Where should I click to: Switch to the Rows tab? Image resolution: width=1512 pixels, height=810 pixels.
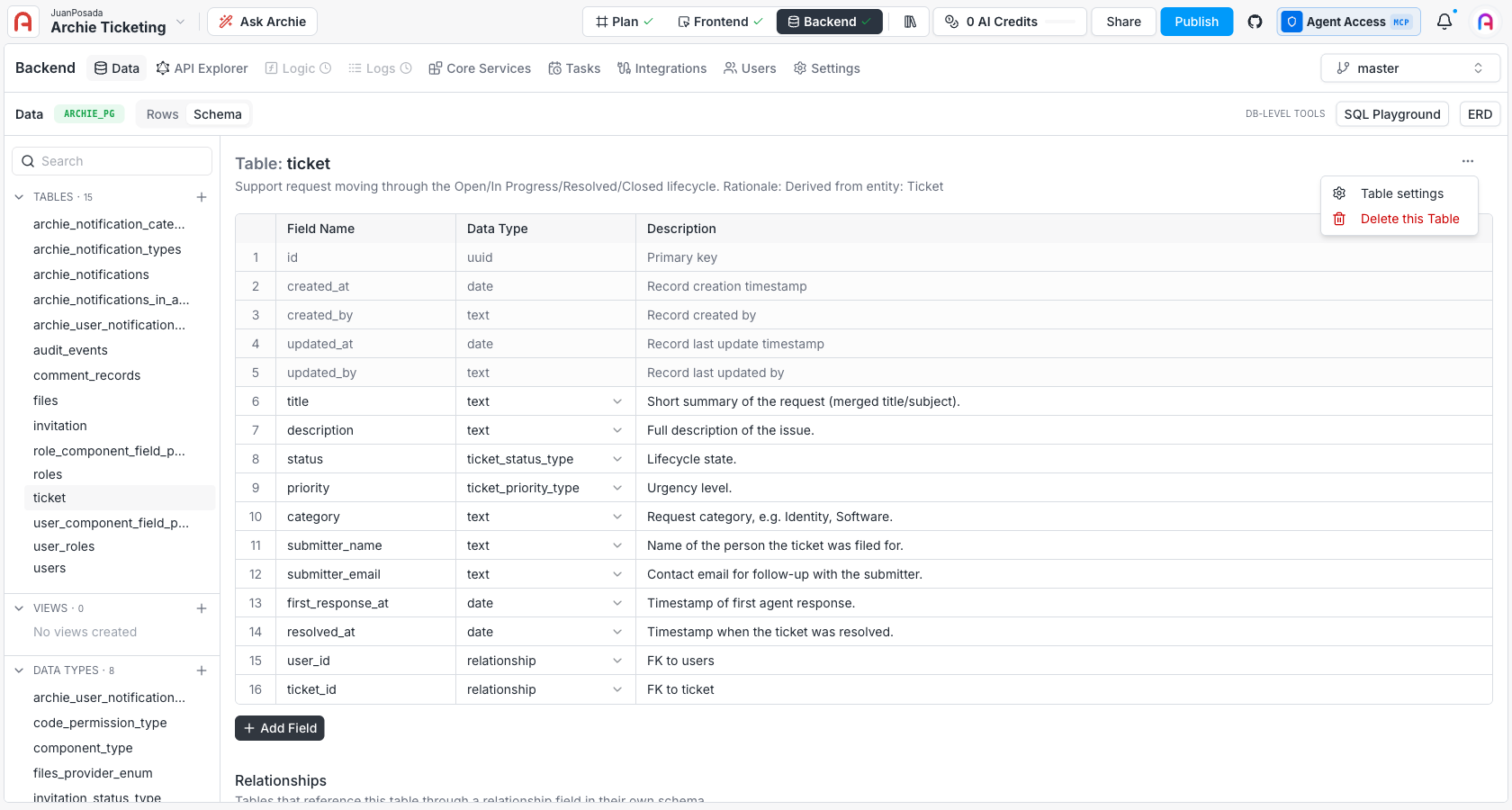pos(162,114)
